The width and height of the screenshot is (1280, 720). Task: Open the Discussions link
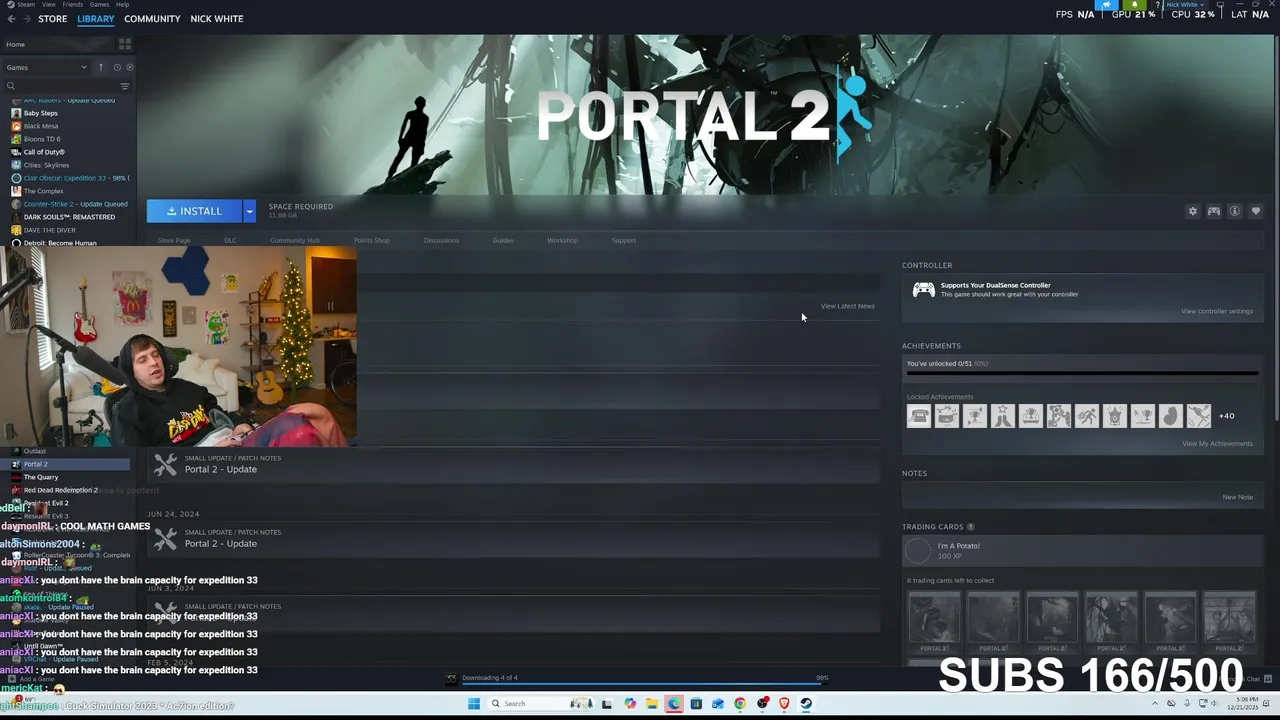(441, 240)
